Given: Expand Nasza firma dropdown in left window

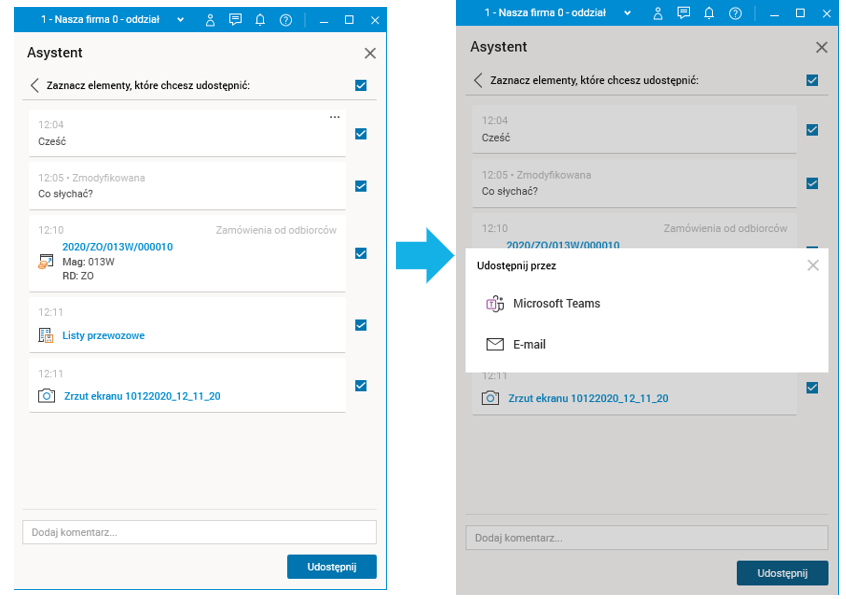Looking at the screenshot, I should pos(180,20).
